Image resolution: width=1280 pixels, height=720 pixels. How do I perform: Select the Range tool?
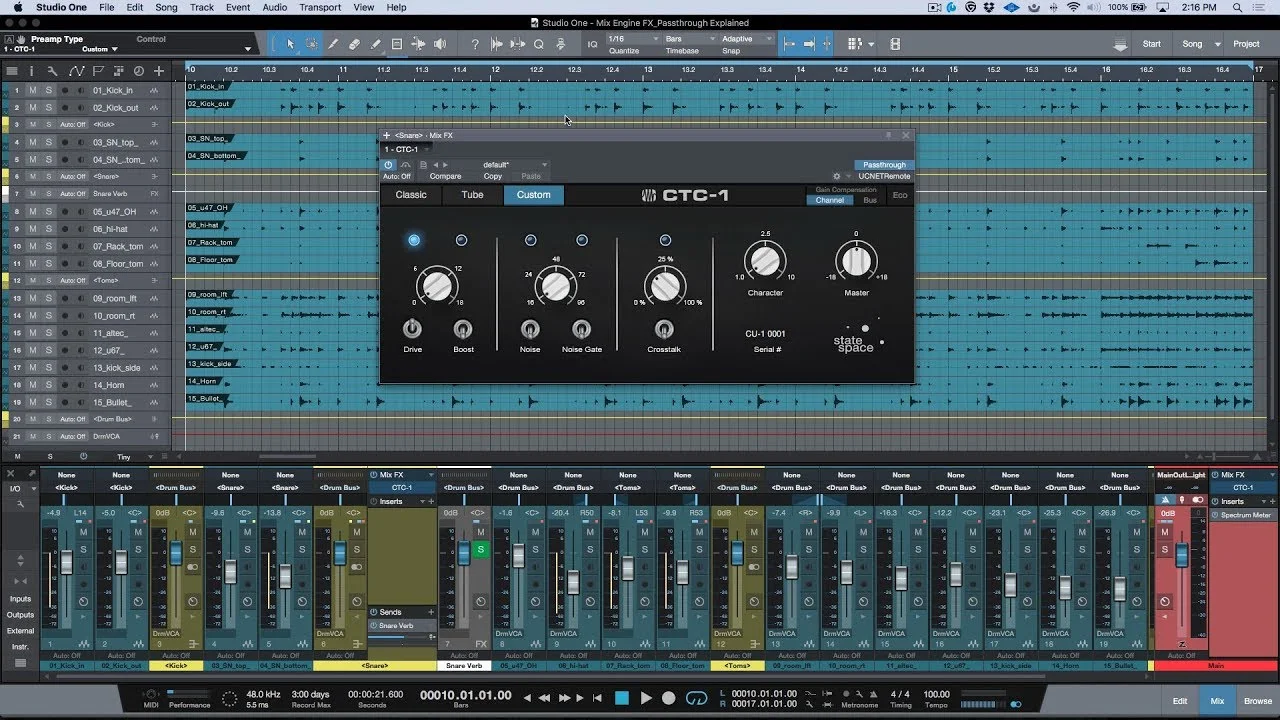312,44
